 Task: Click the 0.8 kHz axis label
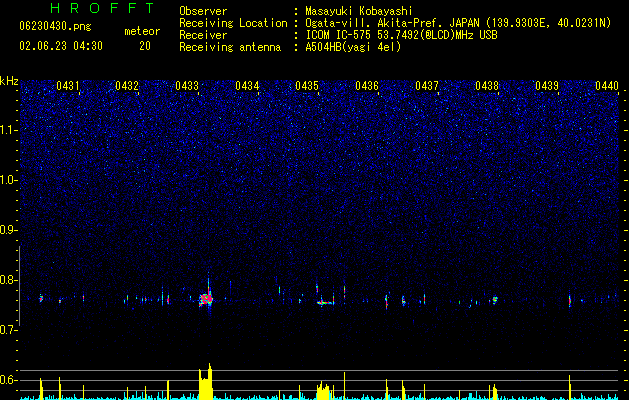click(9, 280)
